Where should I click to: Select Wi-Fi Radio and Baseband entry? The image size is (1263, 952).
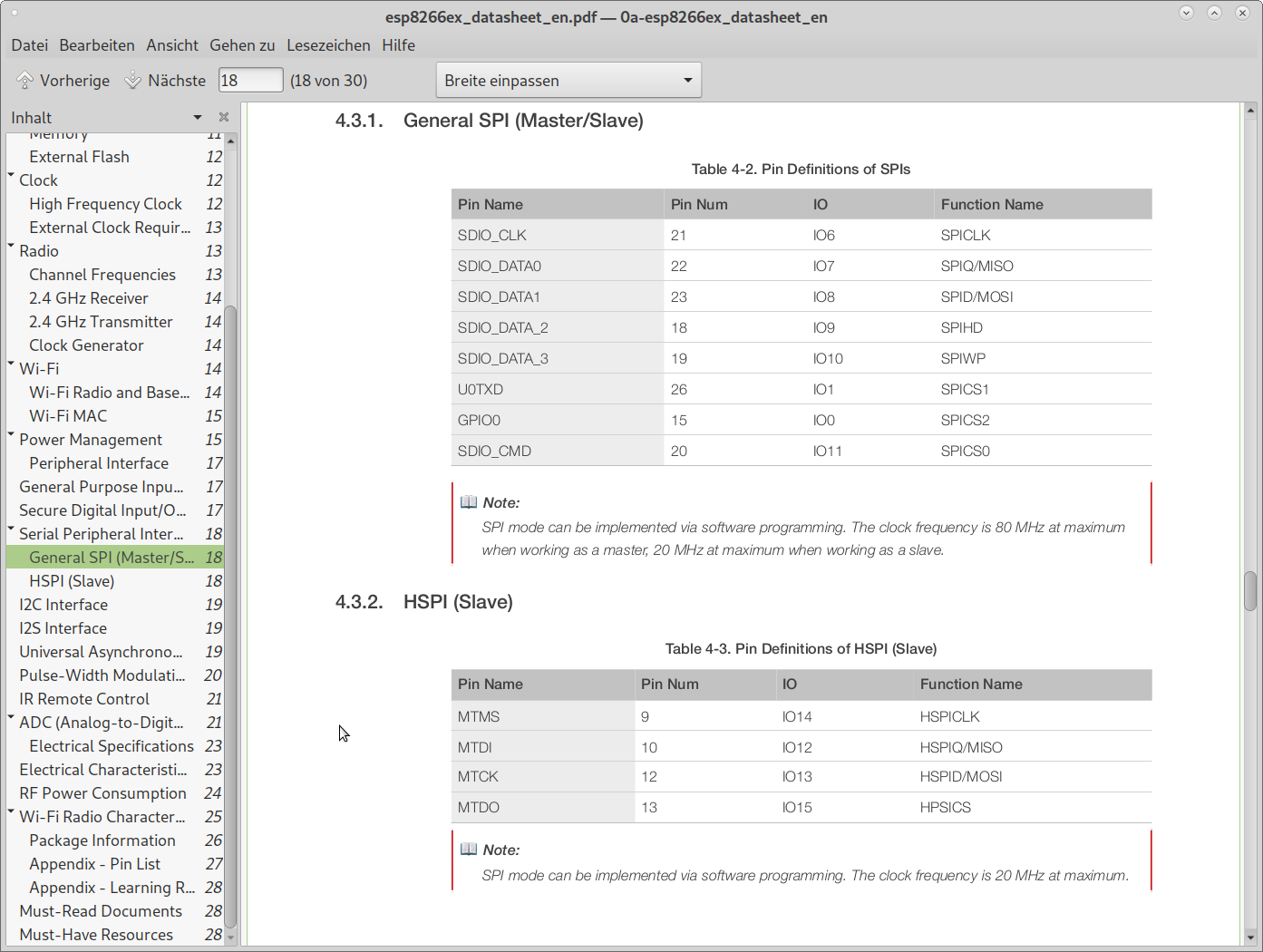tap(114, 393)
